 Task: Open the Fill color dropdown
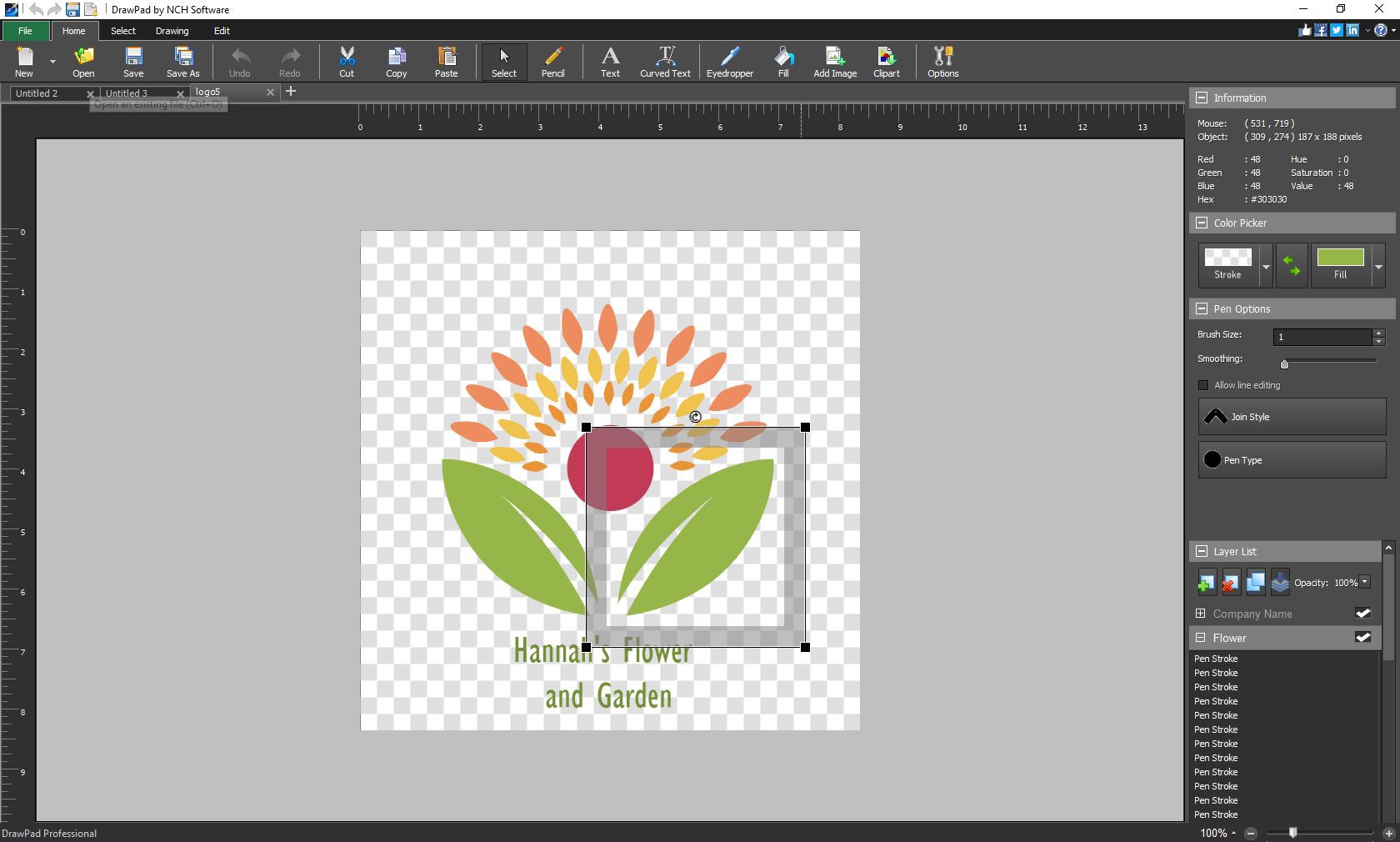[x=1378, y=265]
